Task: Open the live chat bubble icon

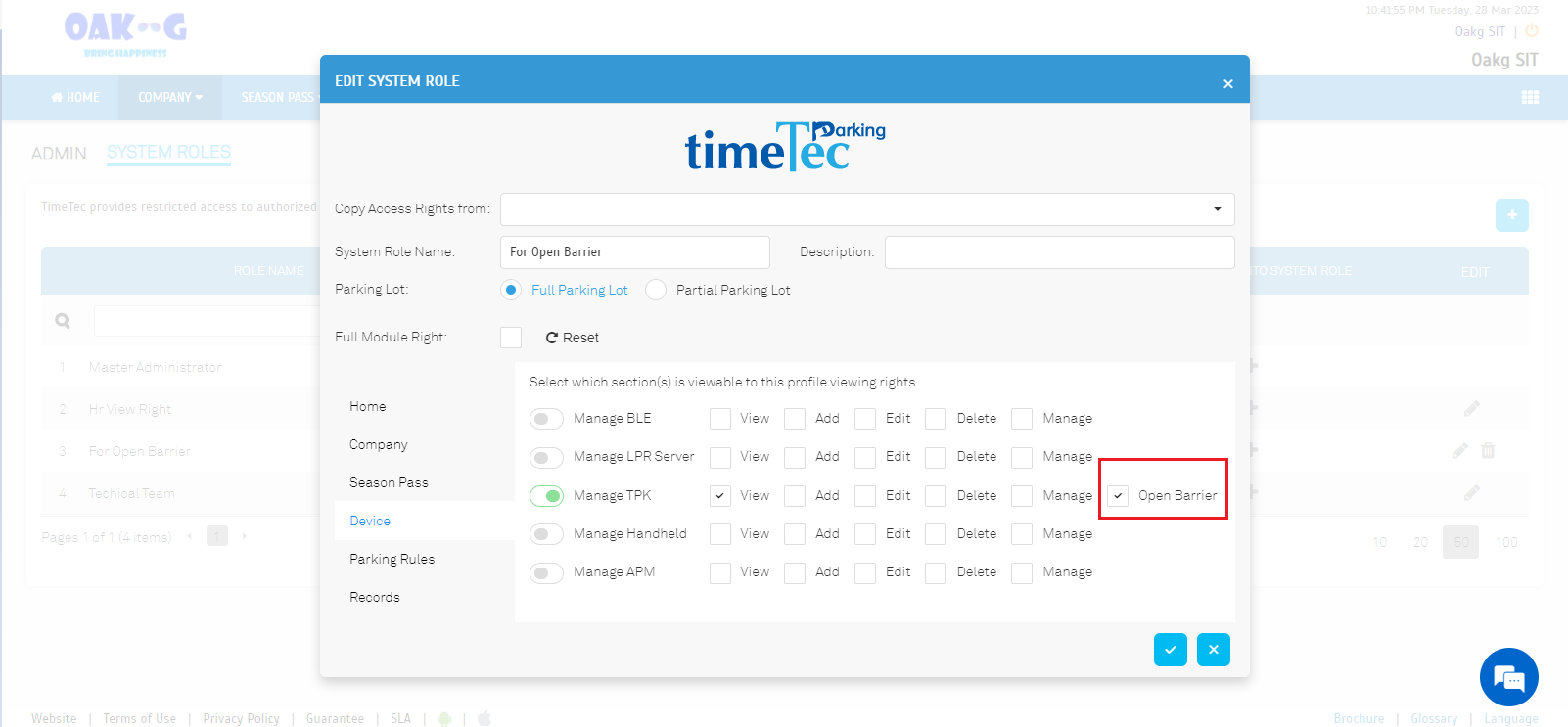Action: 1509,677
